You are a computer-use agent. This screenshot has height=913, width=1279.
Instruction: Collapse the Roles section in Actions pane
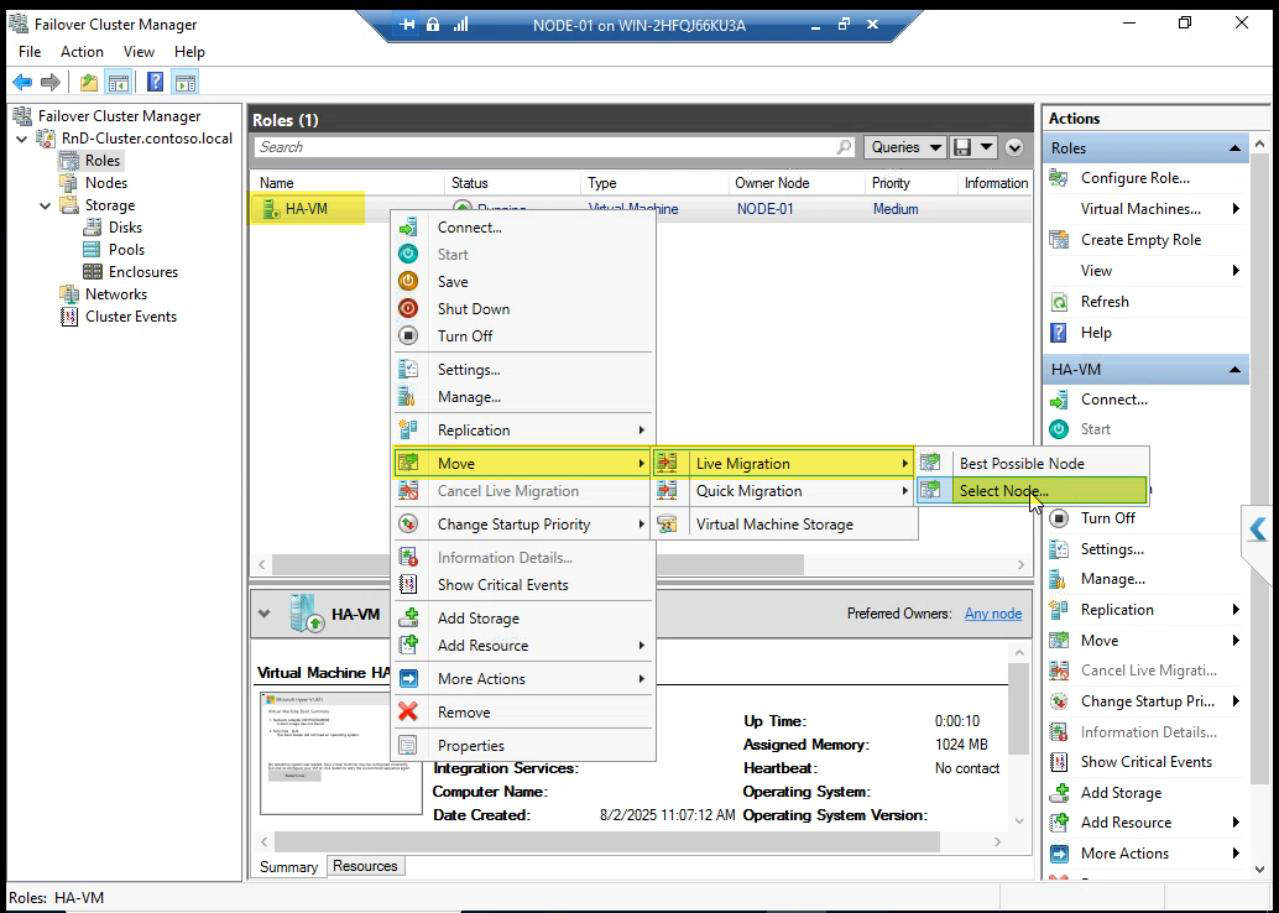(x=1235, y=148)
